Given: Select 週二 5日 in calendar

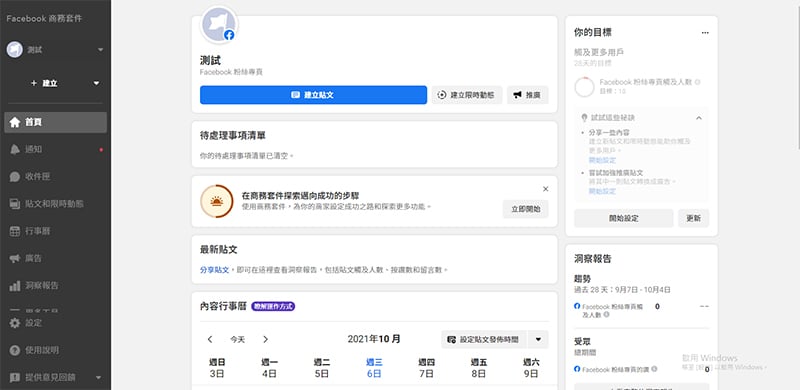Looking at the screenshot, I should [322, 368].
